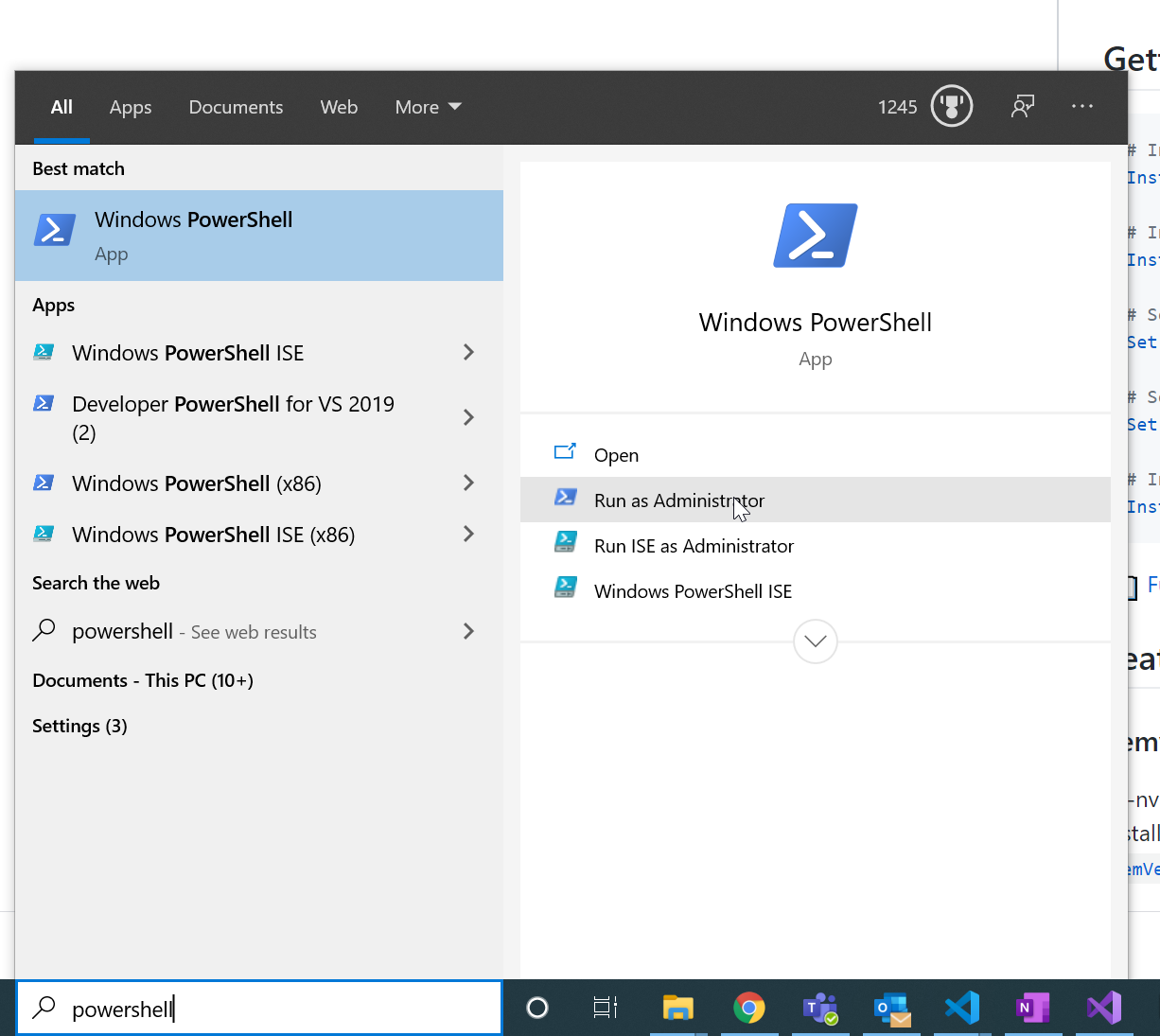The height and width of the screenshot is (1036, 1160).
Task: Click Windows PowerShell (x86) result text
Action: pyautogui.click(x=197, y=483)
